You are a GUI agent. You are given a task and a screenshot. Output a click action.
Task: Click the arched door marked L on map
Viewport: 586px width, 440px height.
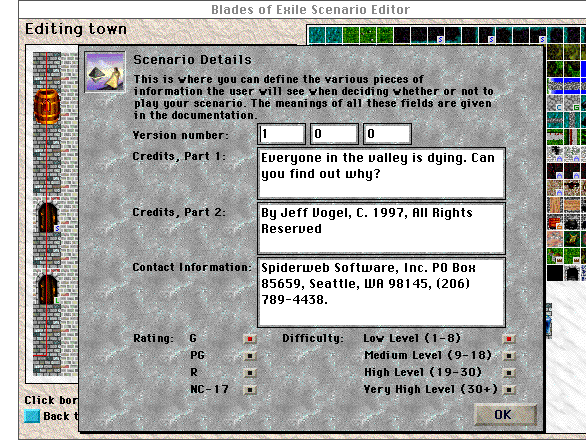(x=48, y=289)
